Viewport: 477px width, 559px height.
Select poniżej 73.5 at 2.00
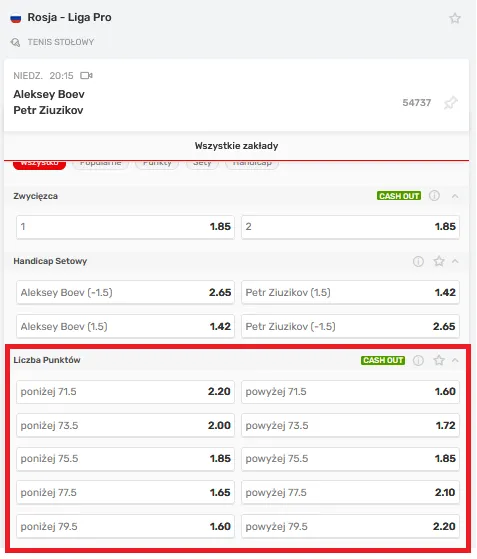[125, 425]
